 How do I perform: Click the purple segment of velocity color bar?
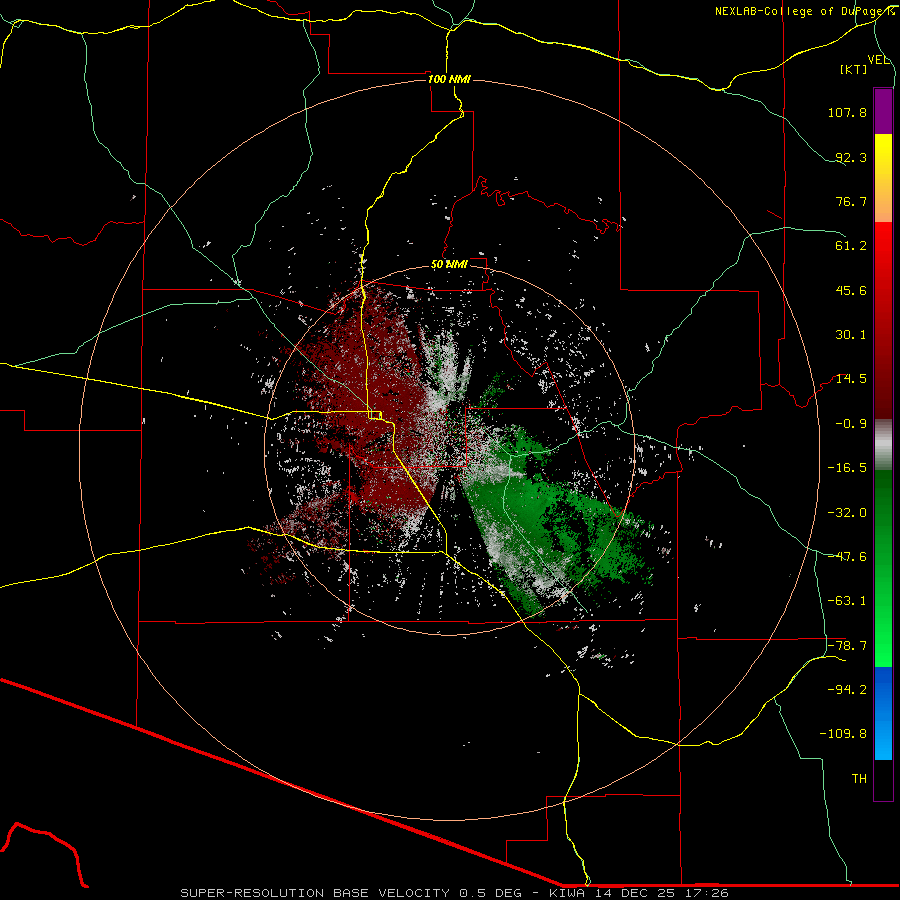click(x=883, y=111)
